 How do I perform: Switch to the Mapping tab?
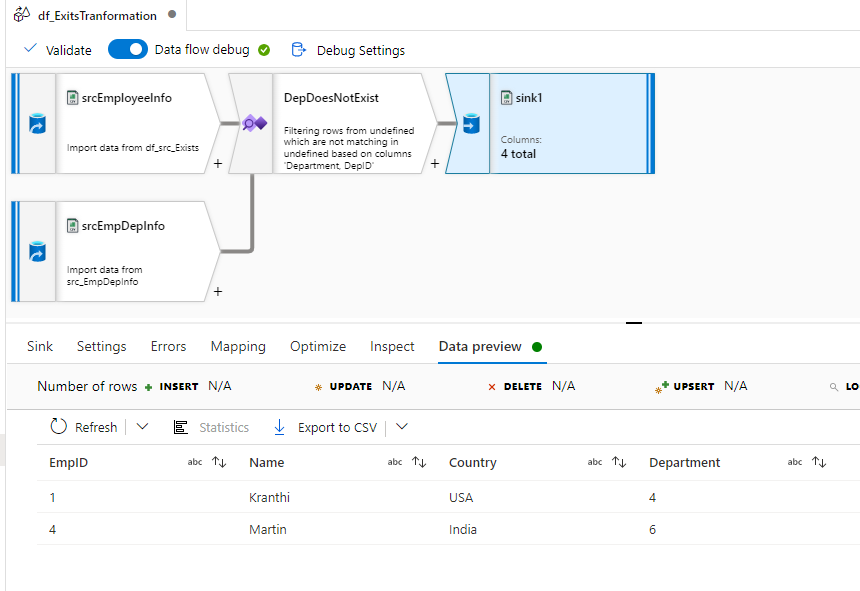238,346
